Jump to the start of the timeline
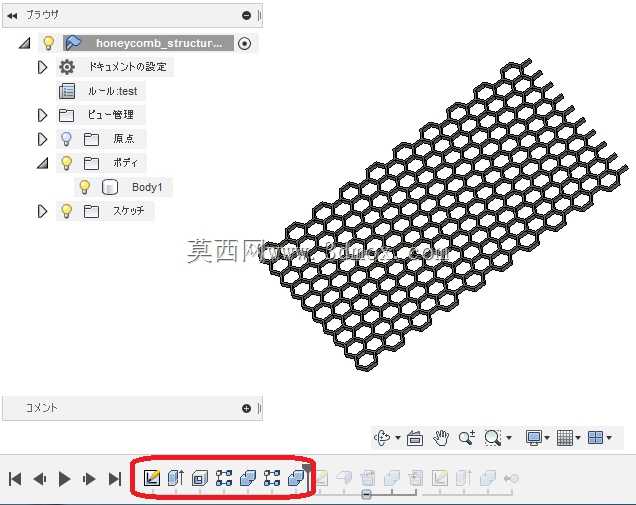Image resolution: width=636 pixels, height=505 pixels. 15,479
